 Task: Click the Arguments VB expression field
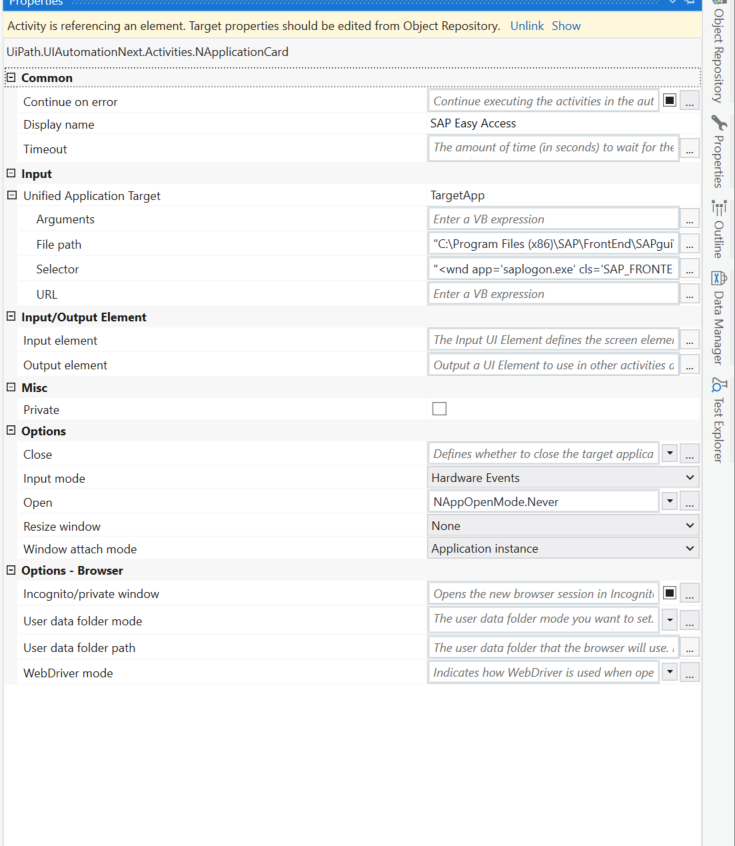click(553, 219)
